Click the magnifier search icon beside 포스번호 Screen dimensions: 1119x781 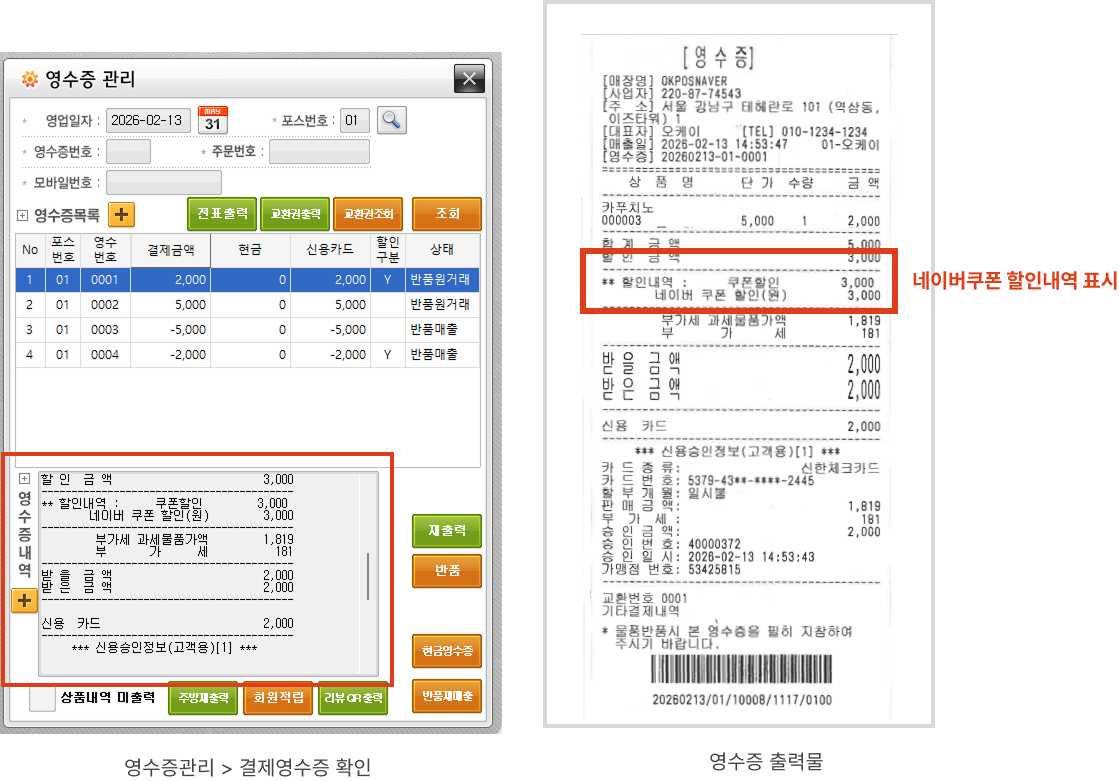391,120
